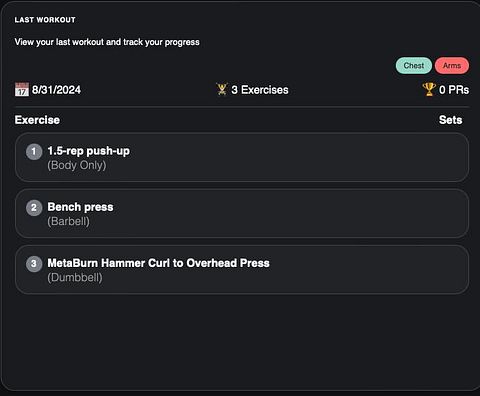480x396 pixels.
Task: Expand the Bench press exercise row
Action: click(x=242, y=213)
